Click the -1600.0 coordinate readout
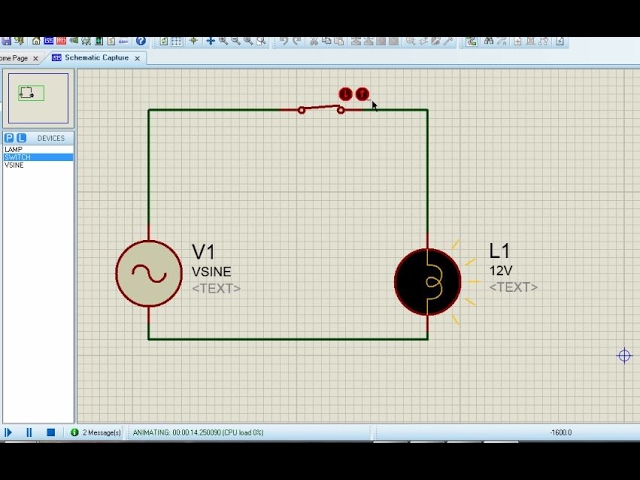This screenshot has width=640, height=480. (561, 432)
